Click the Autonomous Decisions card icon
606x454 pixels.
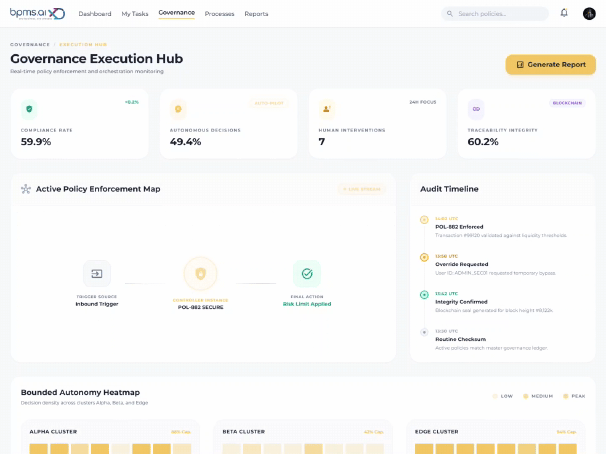point(178,109)
